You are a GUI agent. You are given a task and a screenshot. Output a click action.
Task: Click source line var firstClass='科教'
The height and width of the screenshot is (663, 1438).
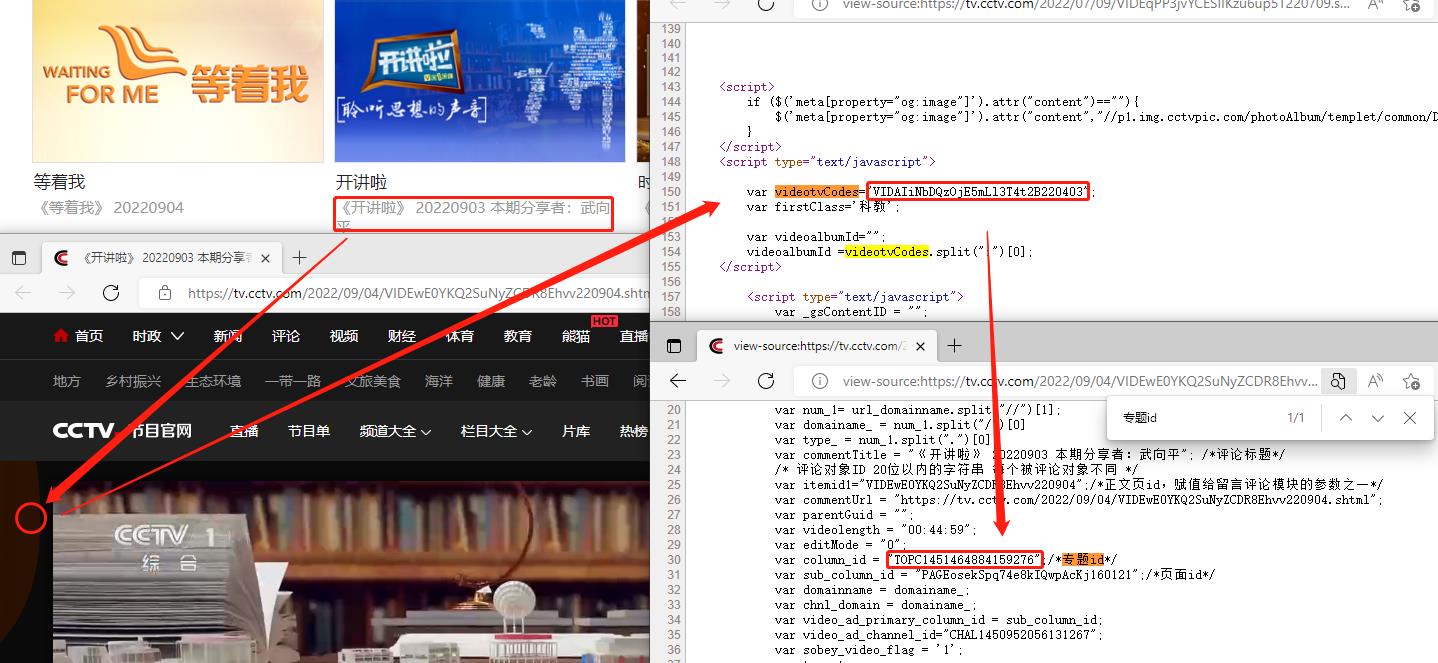point(823,207)
